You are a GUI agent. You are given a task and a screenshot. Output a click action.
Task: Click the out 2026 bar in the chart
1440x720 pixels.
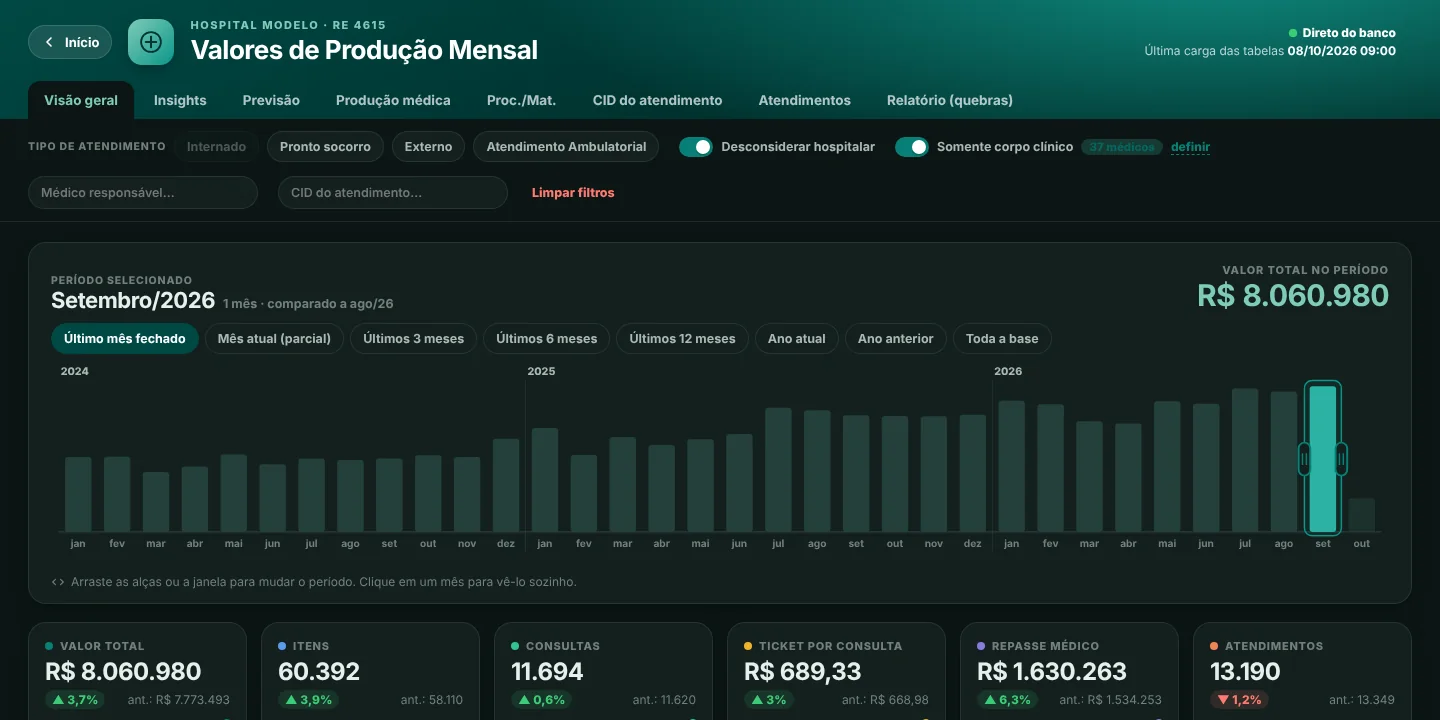[x=1361, y=515]
